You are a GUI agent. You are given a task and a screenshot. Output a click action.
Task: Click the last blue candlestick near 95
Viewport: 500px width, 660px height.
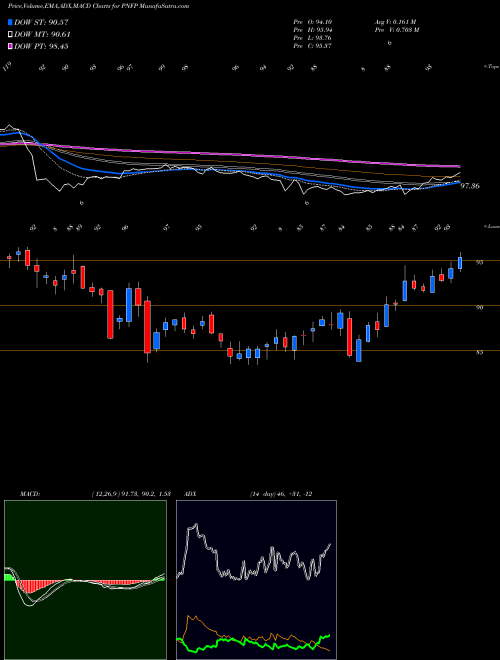tap(460, 263)
